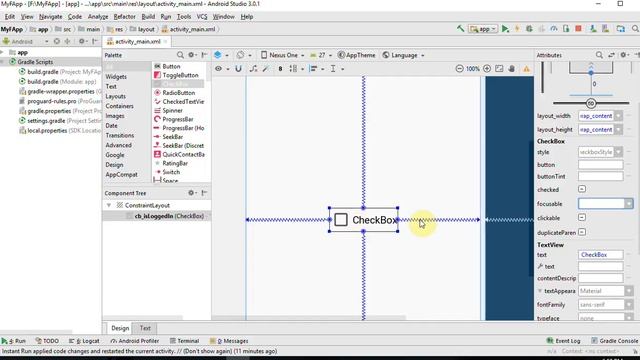The width and height of the screenshot is (640, 360).
Task: Open the Nexus One device dropdown
Action: pos(282,55)
